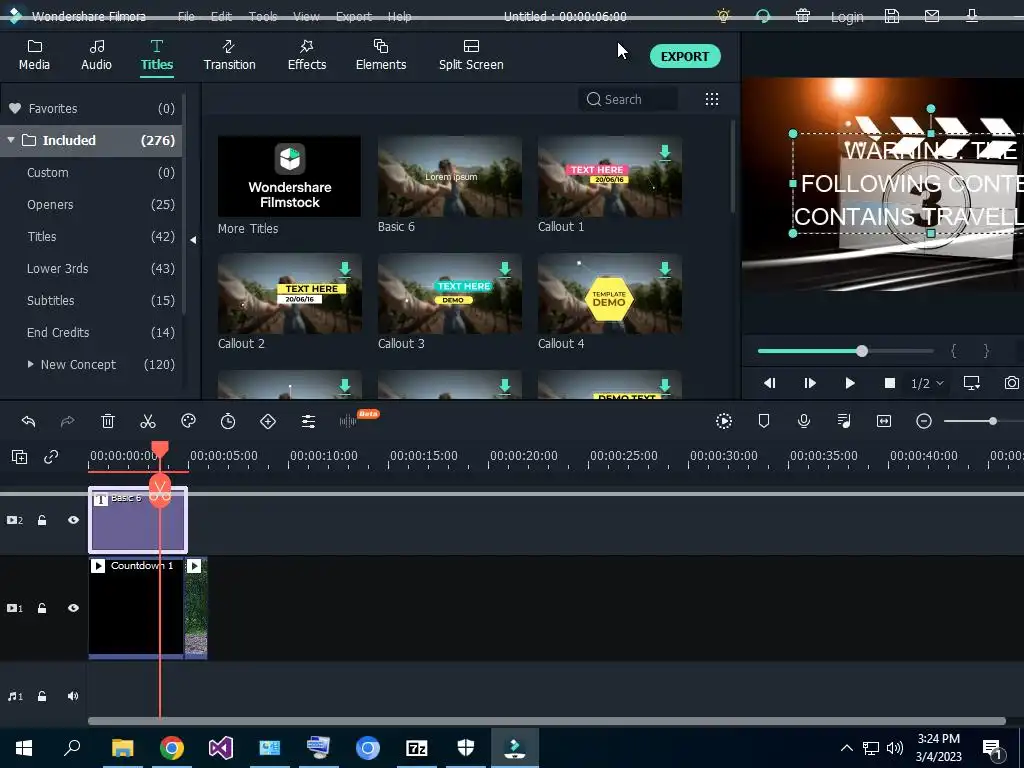Click the redo arrow in timeline toolbar
The width and height of the screenshot is (1024, 768).
click(x=67, y=421)
